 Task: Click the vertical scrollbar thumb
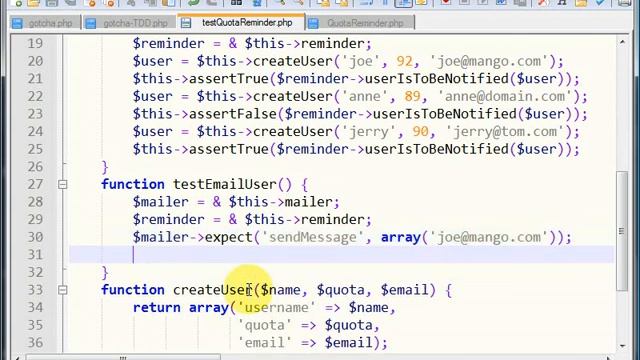point(622,231)
